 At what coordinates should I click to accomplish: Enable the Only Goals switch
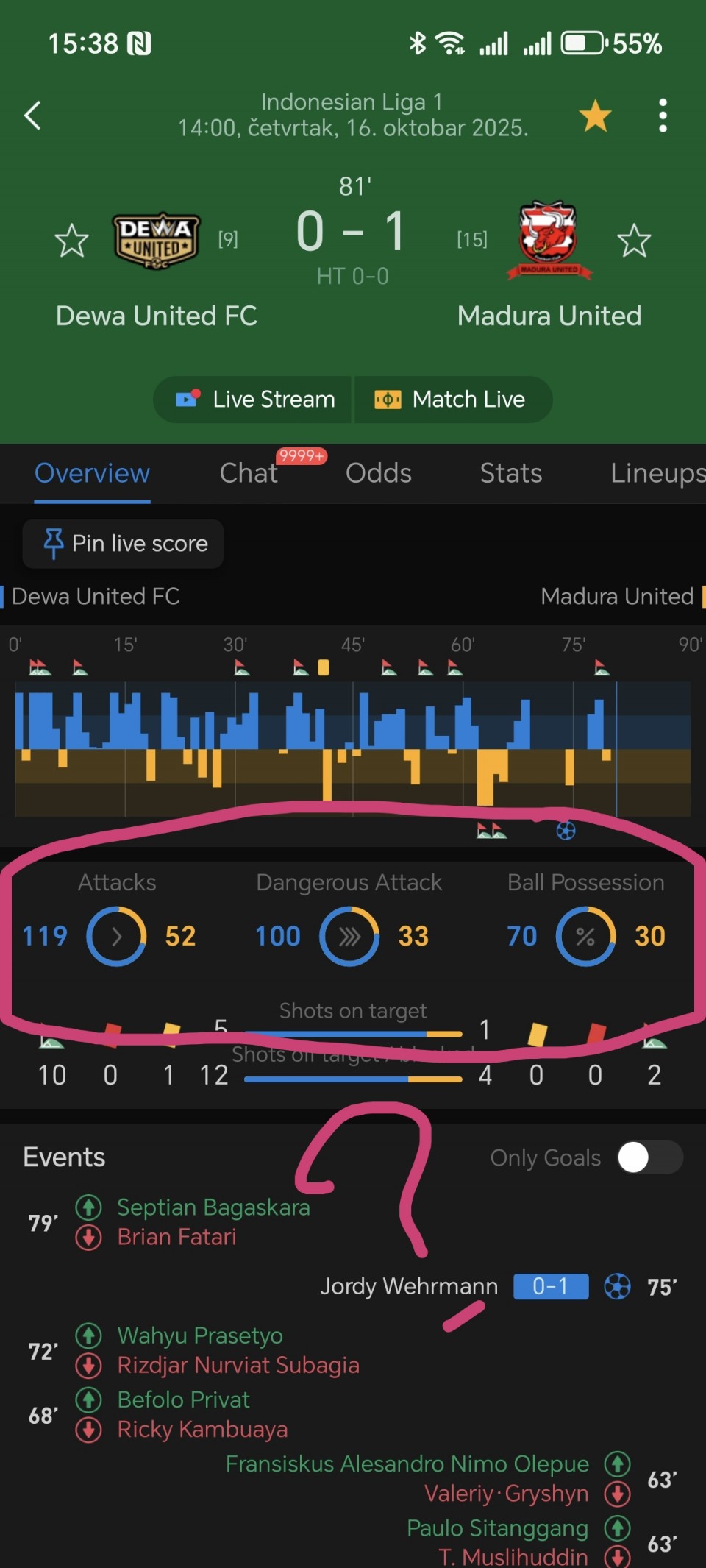[x=650, y=1157]
